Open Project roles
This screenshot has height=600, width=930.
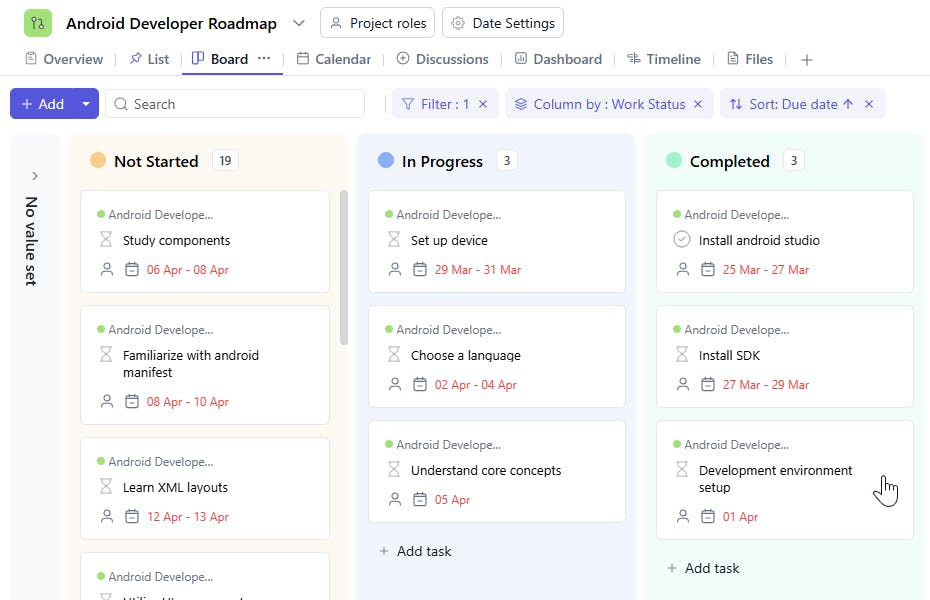378,22
